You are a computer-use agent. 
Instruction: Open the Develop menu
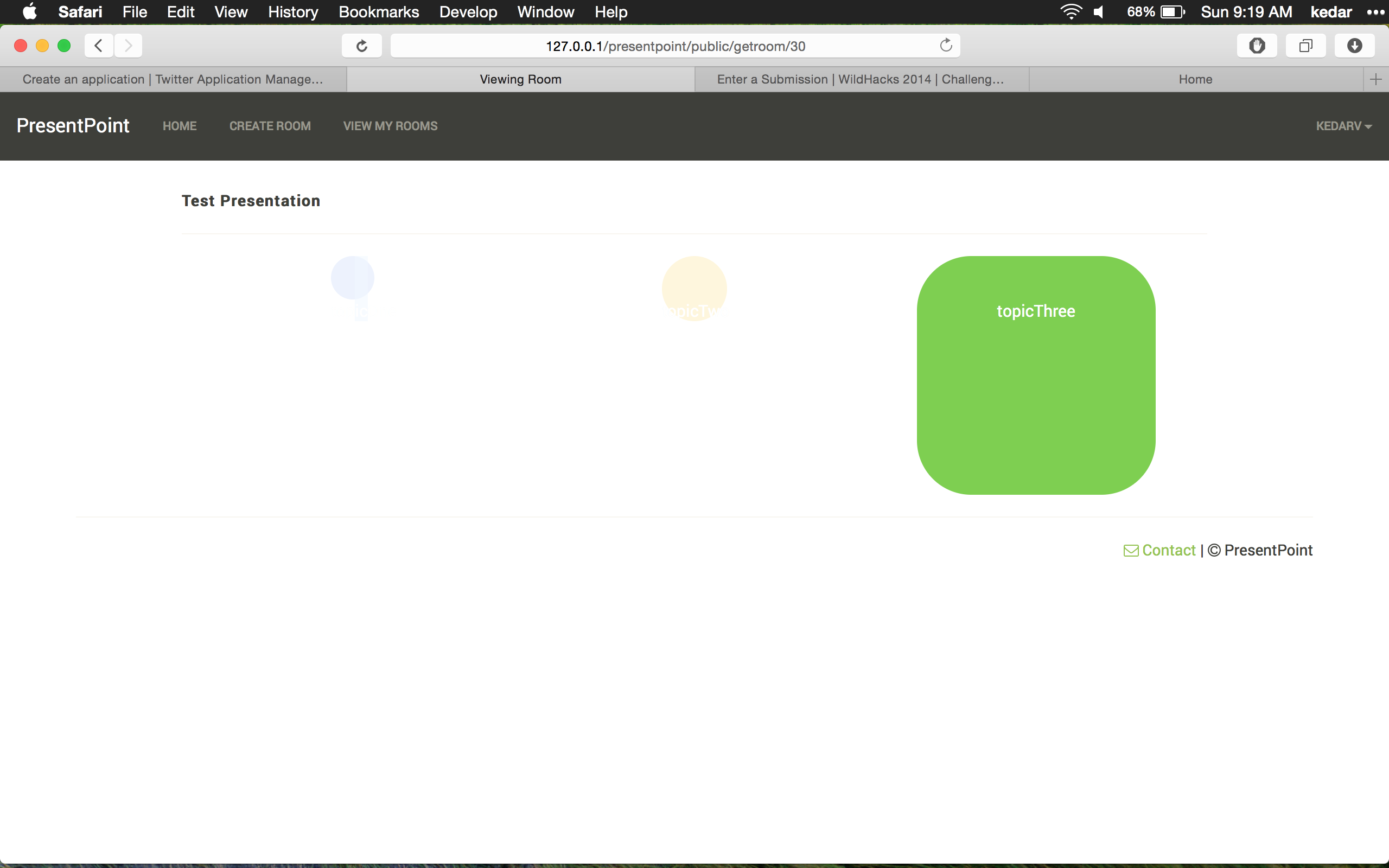[468, 12]
